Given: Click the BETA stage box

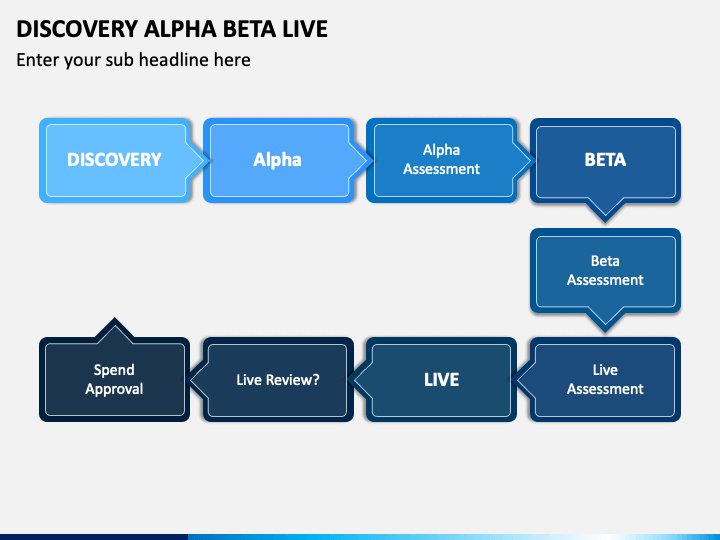Looking at the screenshot, I should click(605, 169).
